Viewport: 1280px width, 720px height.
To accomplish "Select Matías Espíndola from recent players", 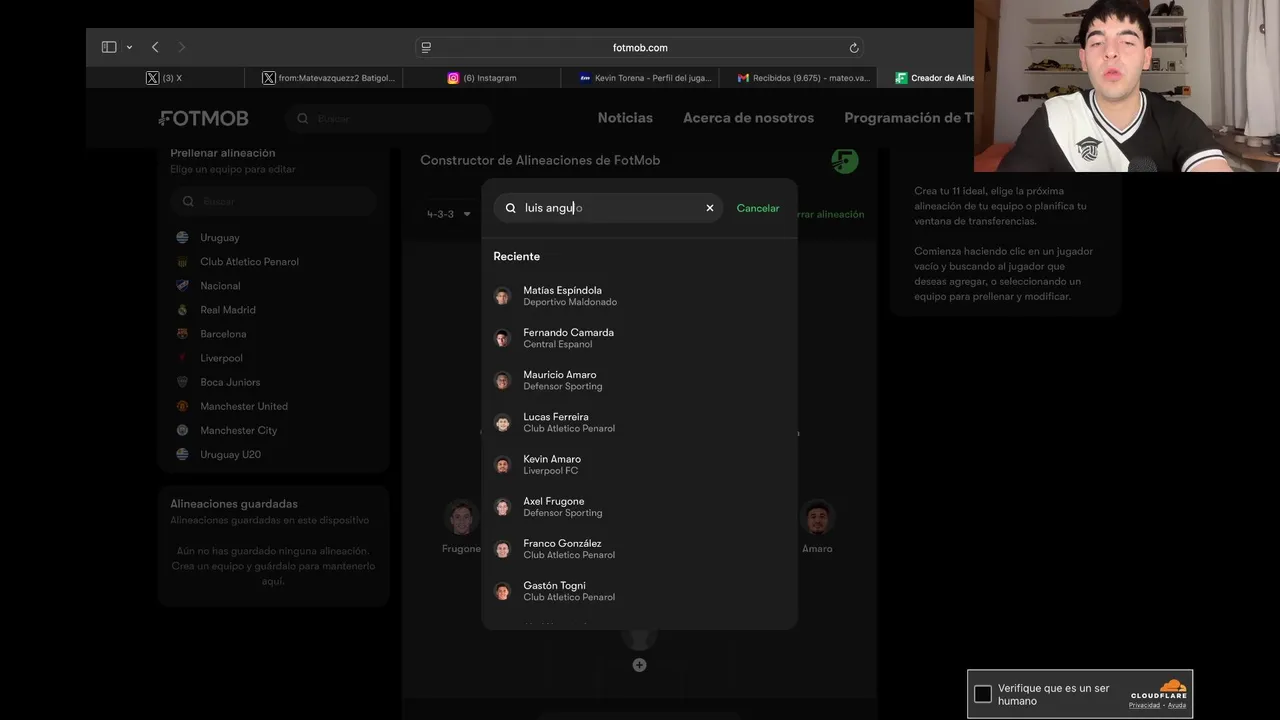I will coord(639,296).
